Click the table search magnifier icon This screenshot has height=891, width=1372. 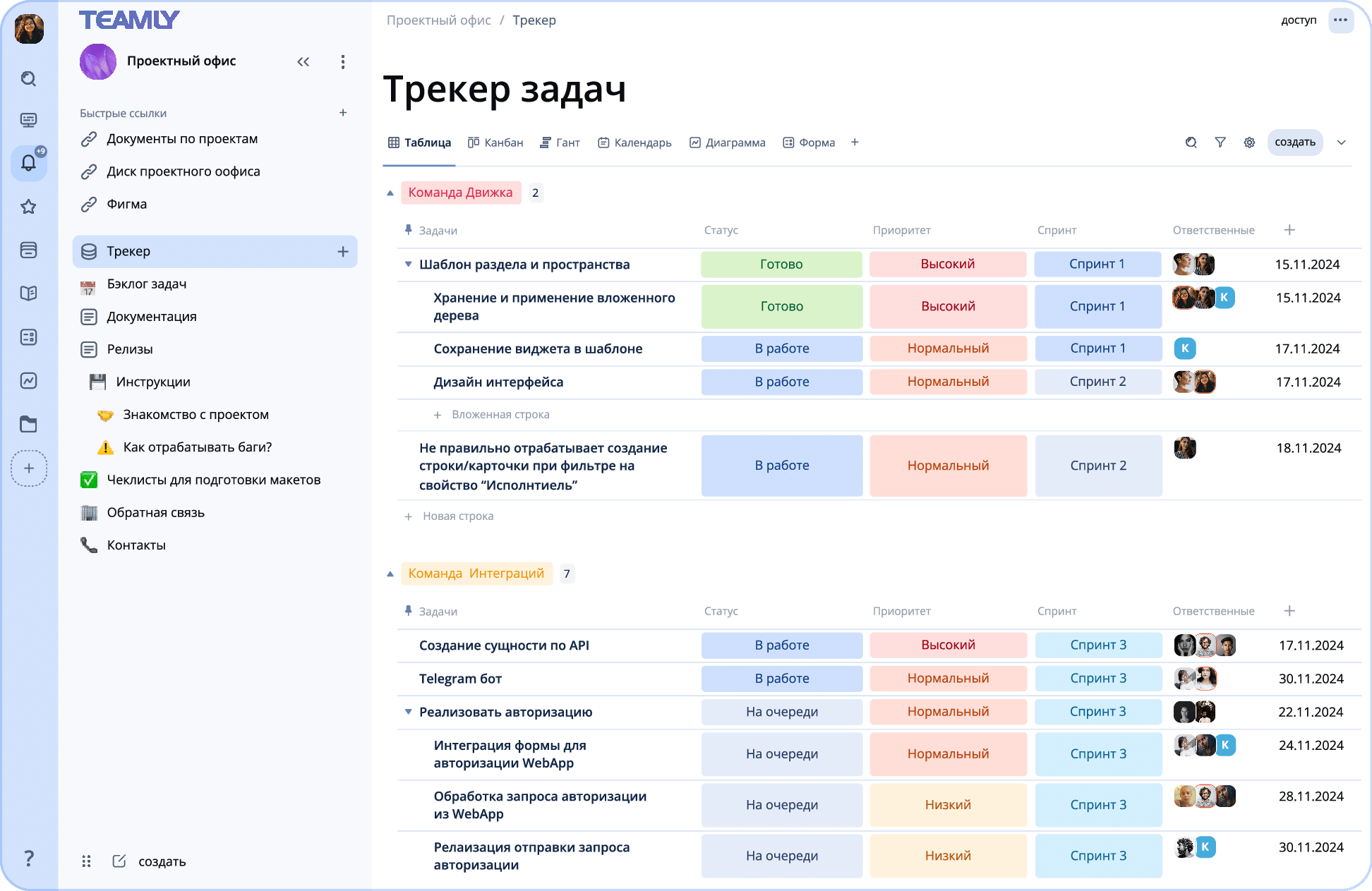coord(1191,143)
